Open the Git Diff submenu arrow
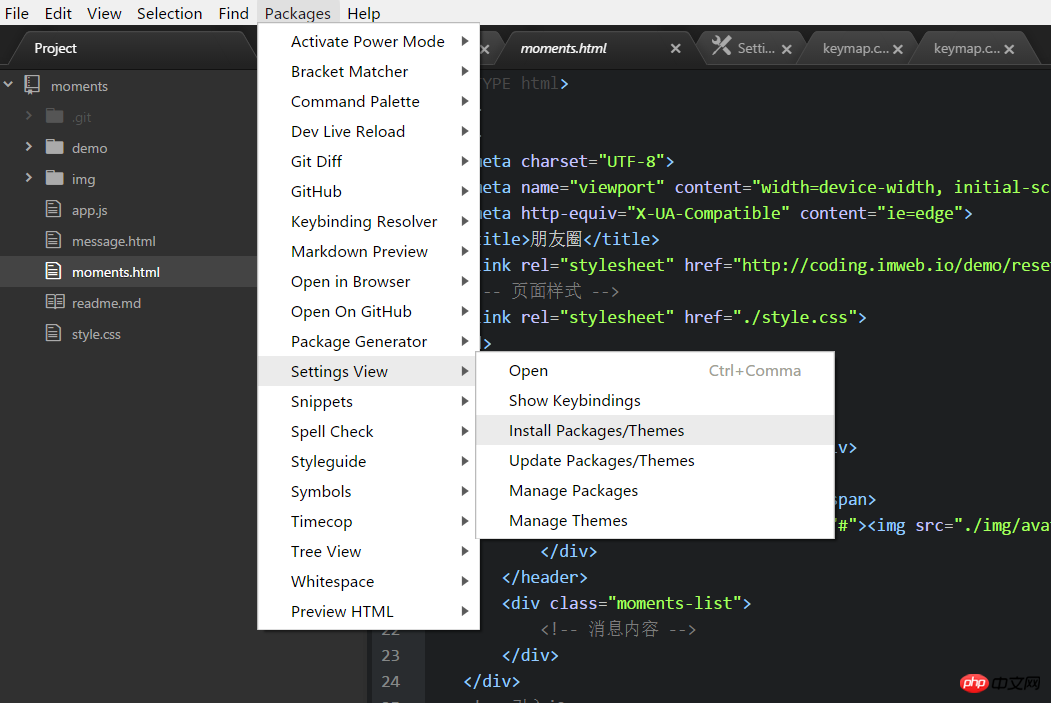Screen dimensions: 1051x703 [x=465, y=162]
